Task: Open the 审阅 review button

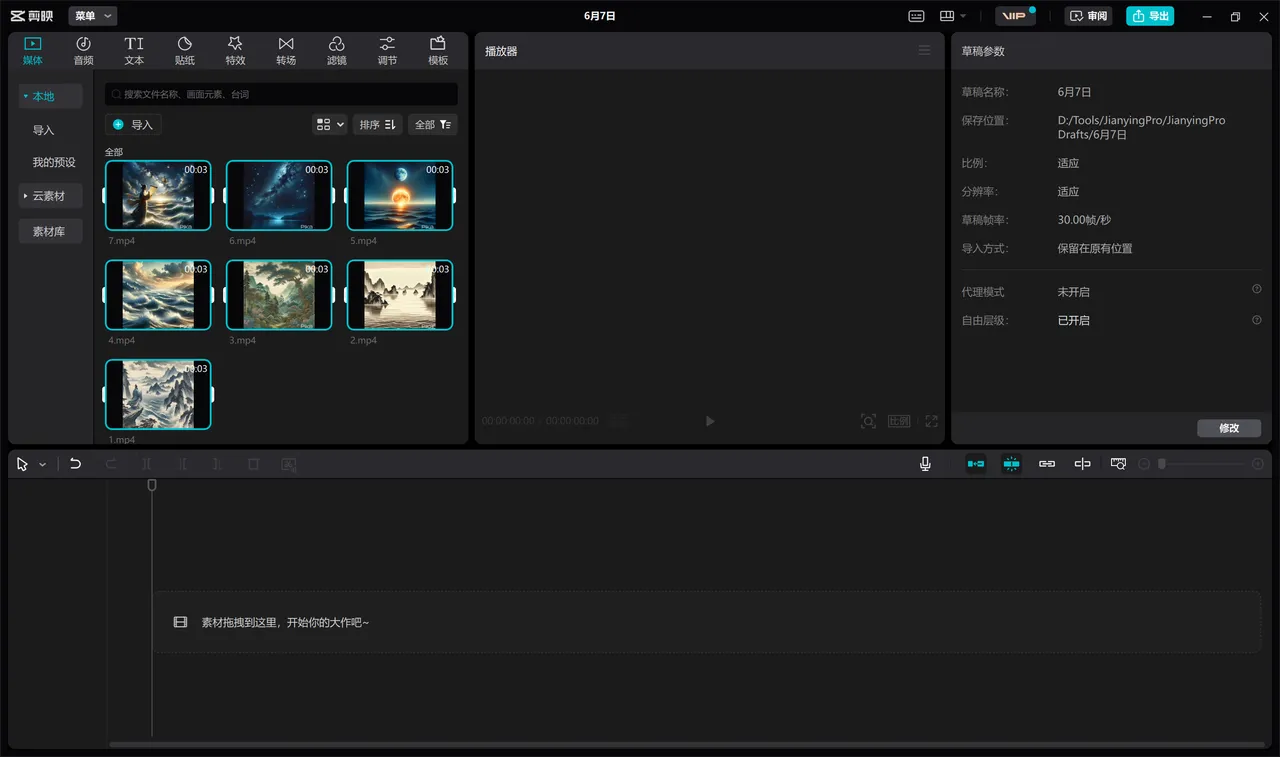Action: coord(1089,16)
